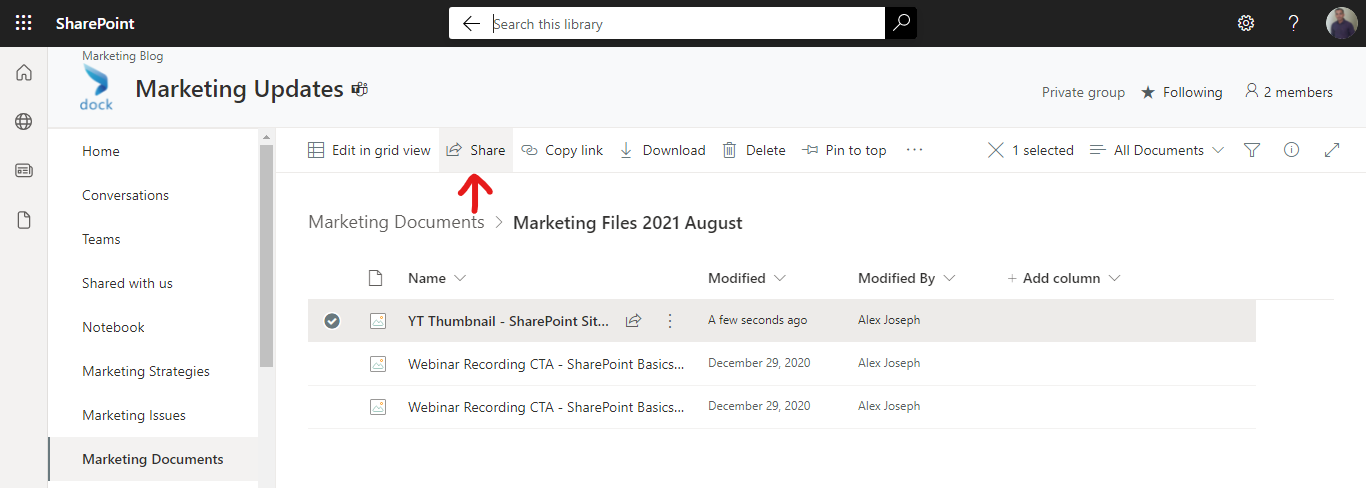Click the search magnifier button
Image resolution: width=1366 pixels, height=488 pixels.
(901, 23)
